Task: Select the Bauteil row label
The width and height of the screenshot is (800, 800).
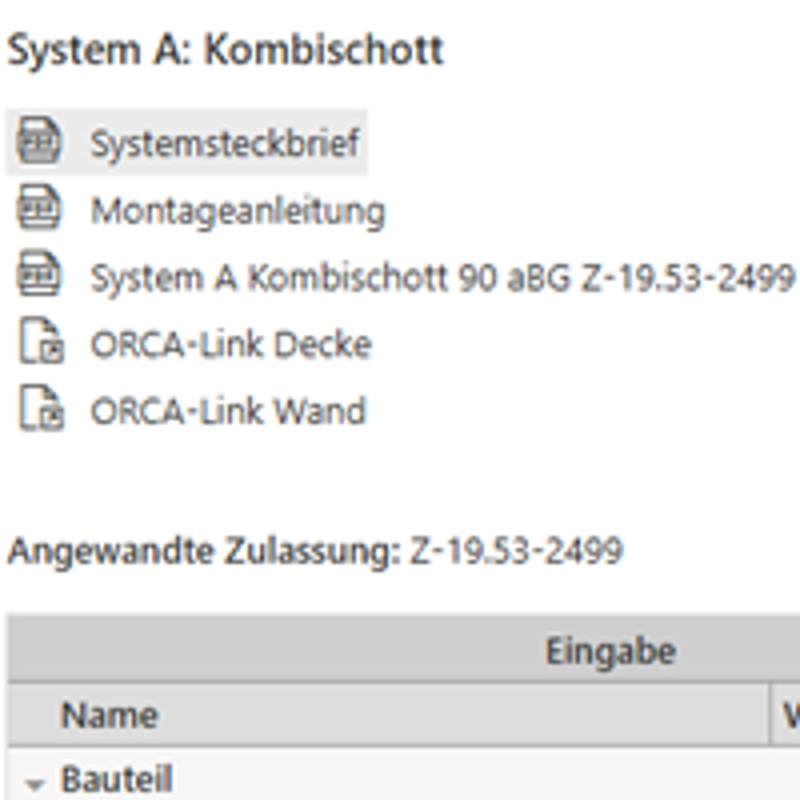Action: pyautogui.click(x=116, y=779)
